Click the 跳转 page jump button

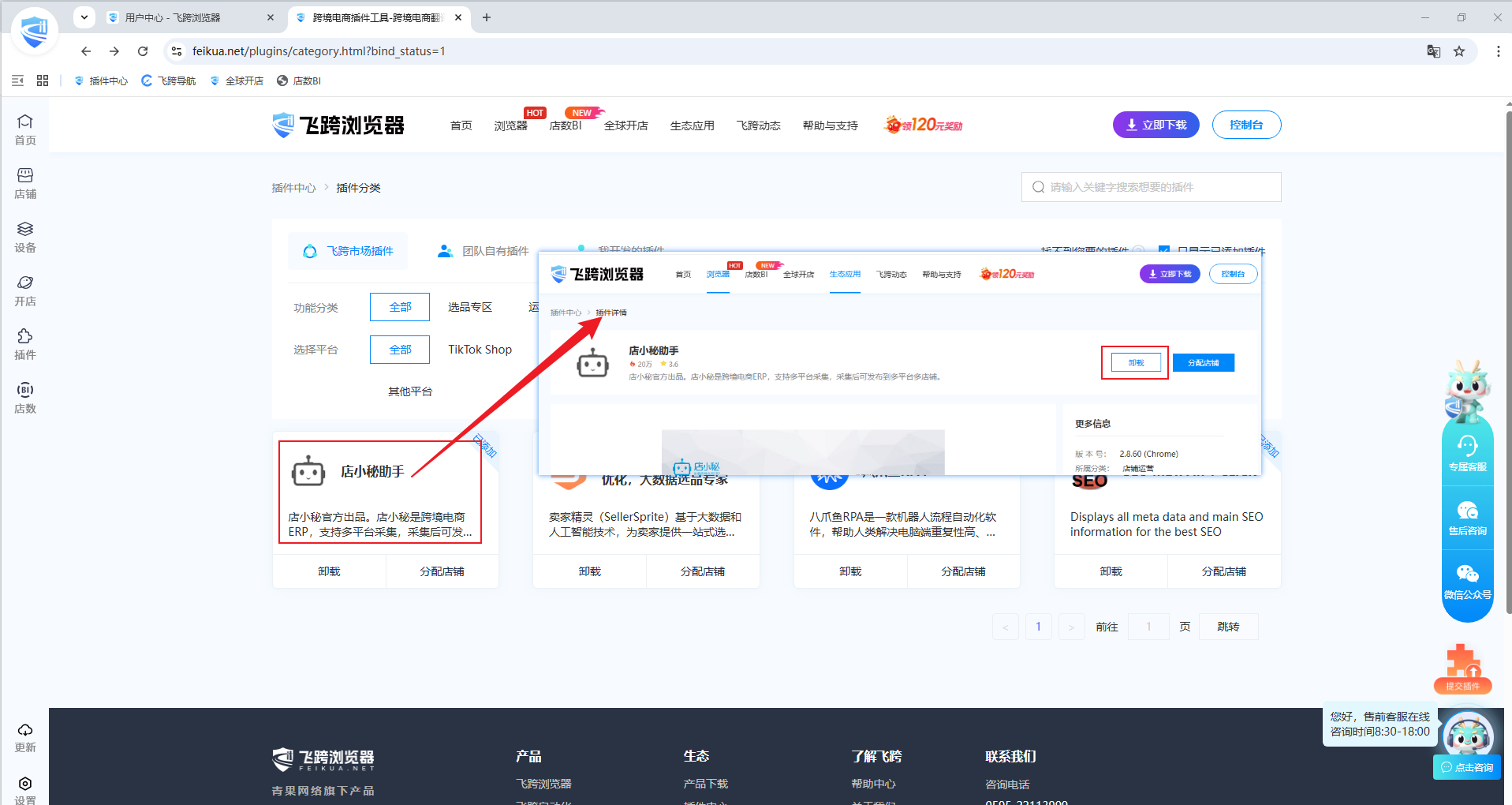[x=1228, y=627]
